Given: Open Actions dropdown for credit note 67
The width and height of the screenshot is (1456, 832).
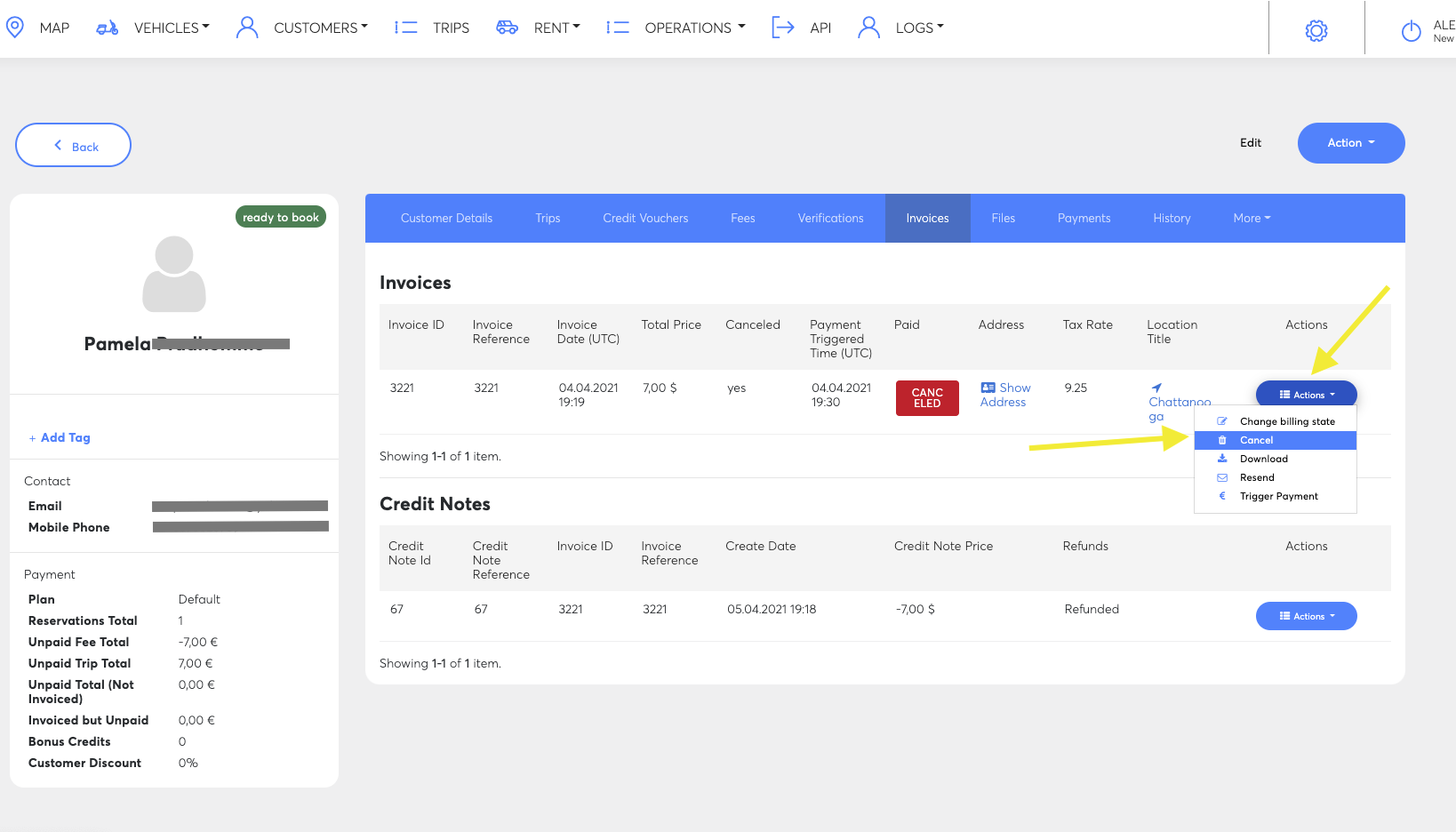Looking at the screenshot, I should [1306, 616].
